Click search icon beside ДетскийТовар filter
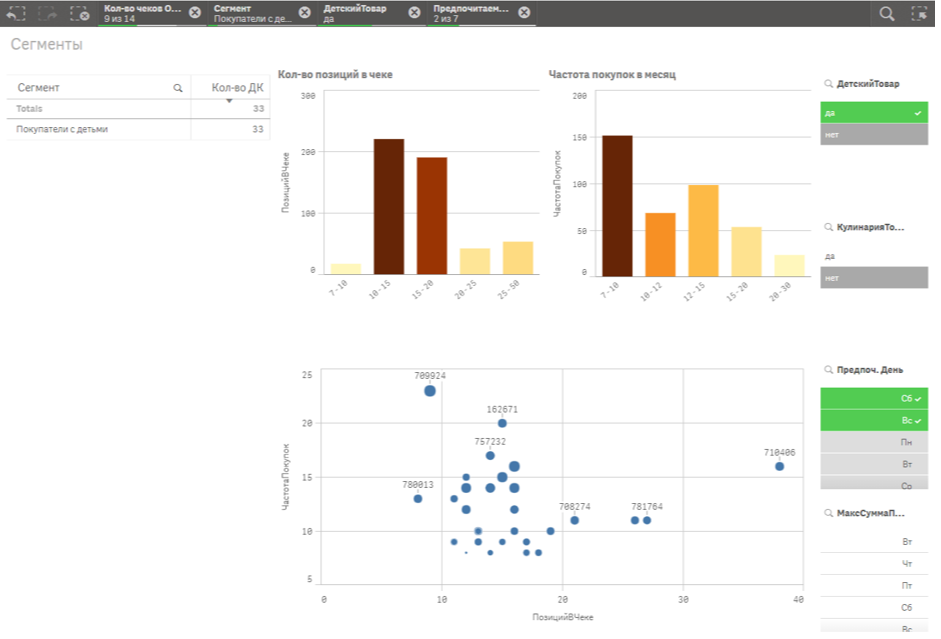Image resolution: width=941 pixels, height=639 pixels. 829,84
